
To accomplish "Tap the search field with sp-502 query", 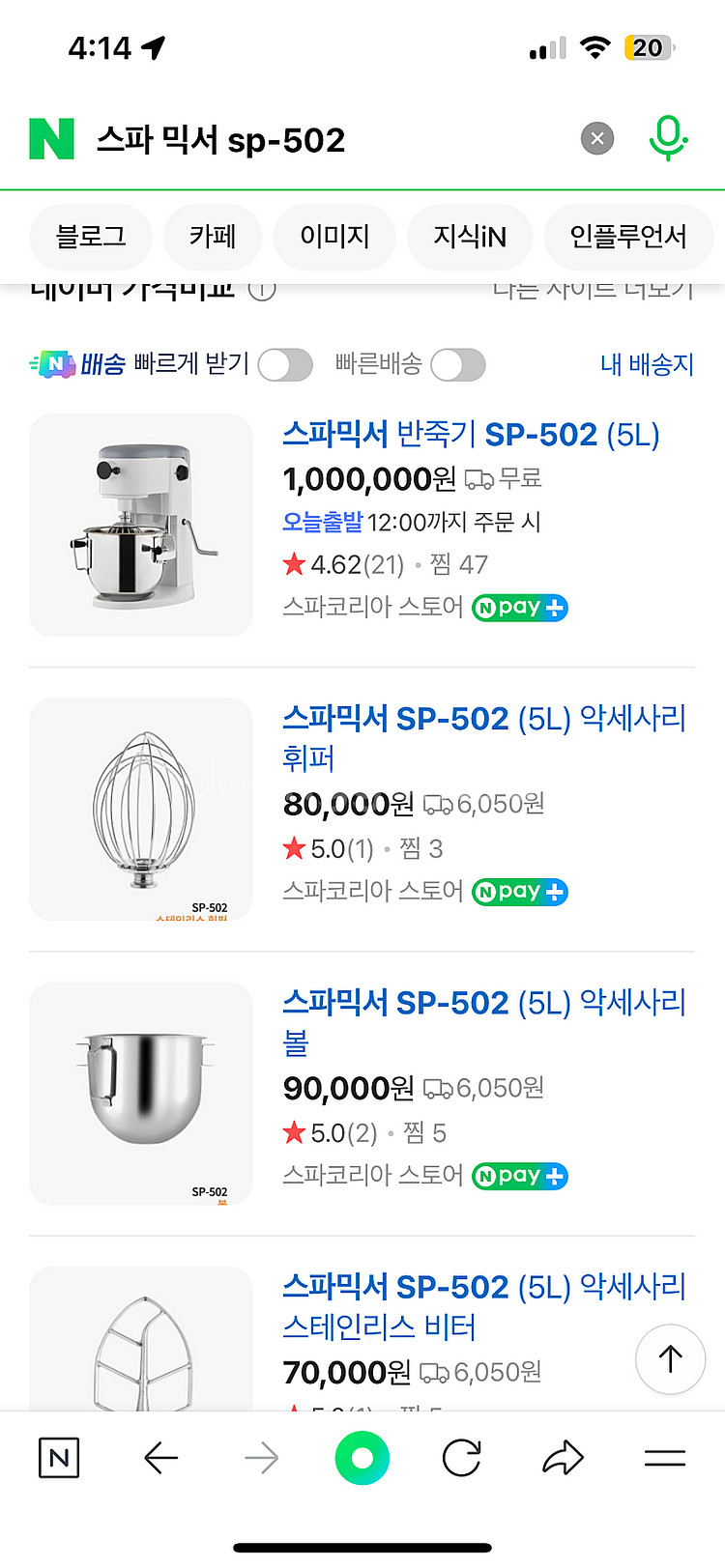I will click(x=329, y=140).
